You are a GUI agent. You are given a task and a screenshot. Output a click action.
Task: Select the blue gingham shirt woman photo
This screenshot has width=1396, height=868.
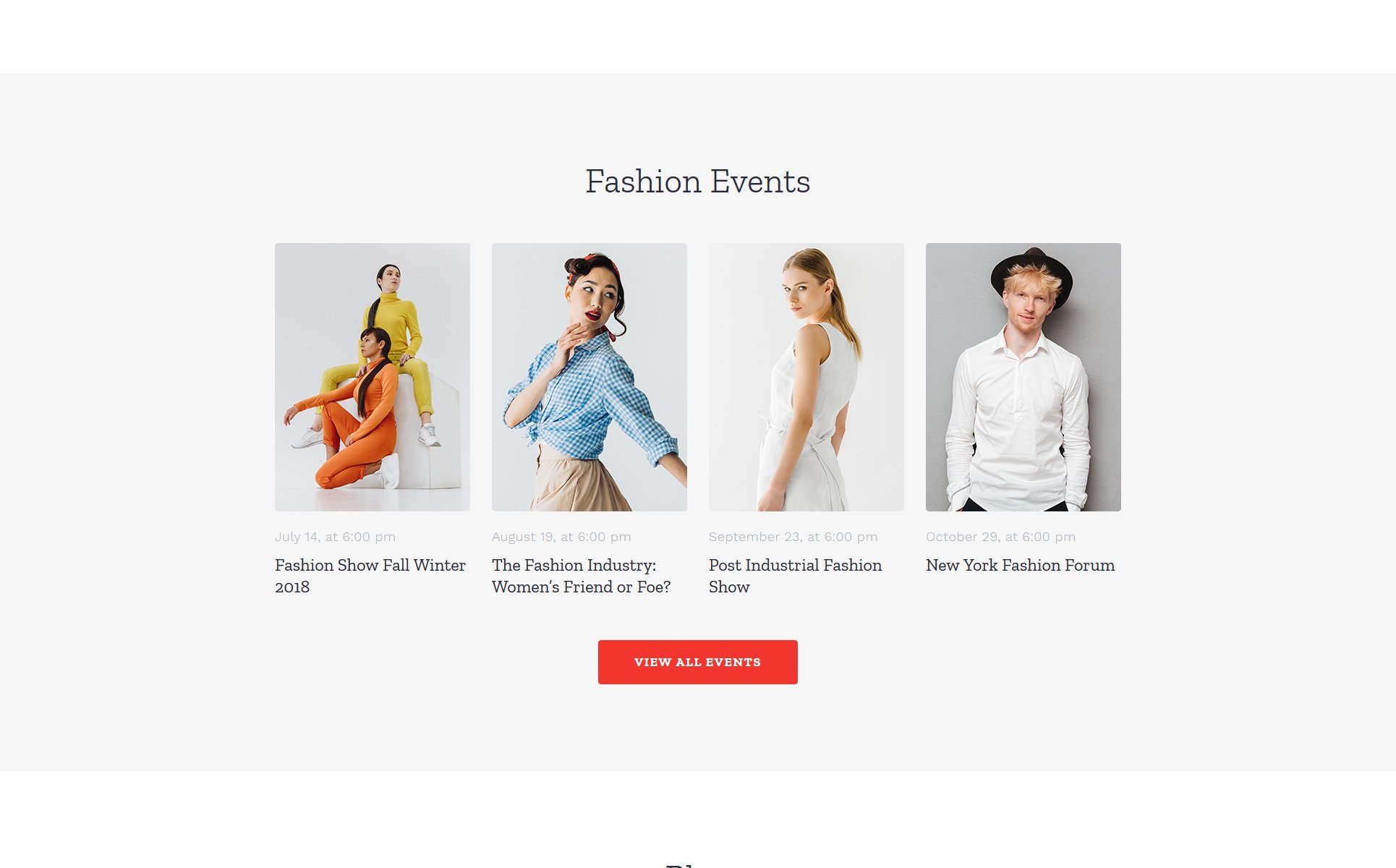(590, 377)
